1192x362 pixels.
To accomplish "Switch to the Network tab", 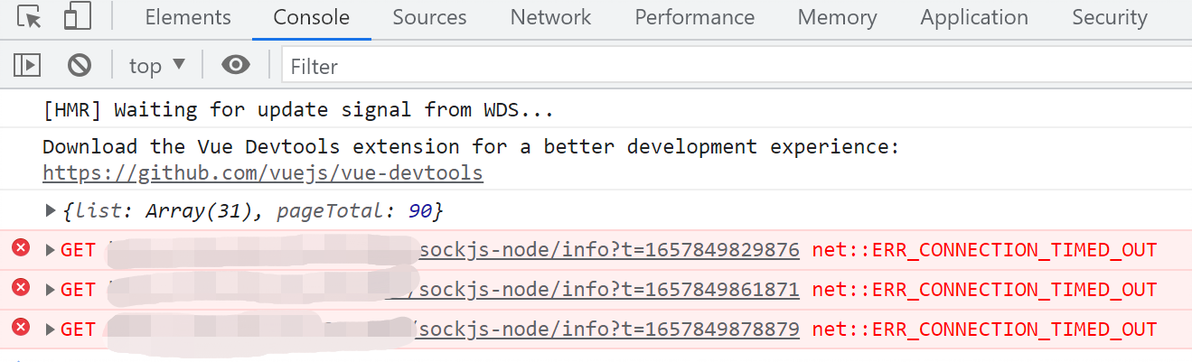I will pyautogui.click(x=550, y=17).
